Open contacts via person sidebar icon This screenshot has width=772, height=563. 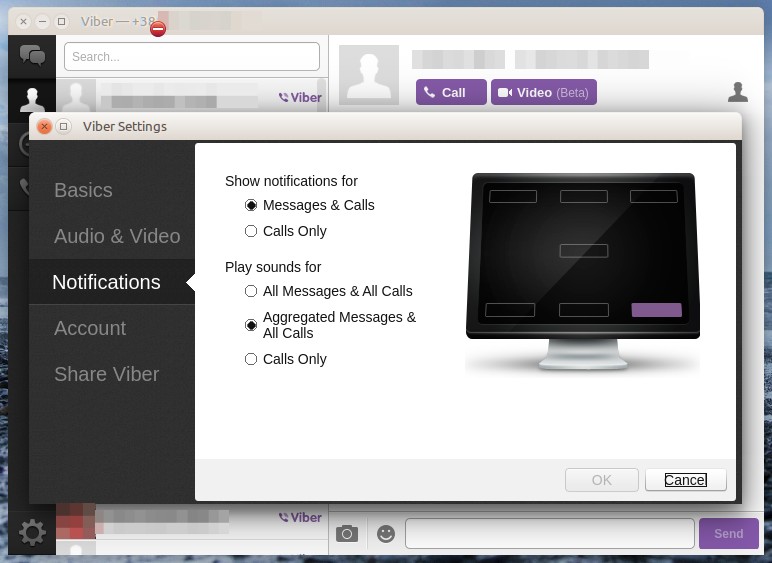[32, 100]
